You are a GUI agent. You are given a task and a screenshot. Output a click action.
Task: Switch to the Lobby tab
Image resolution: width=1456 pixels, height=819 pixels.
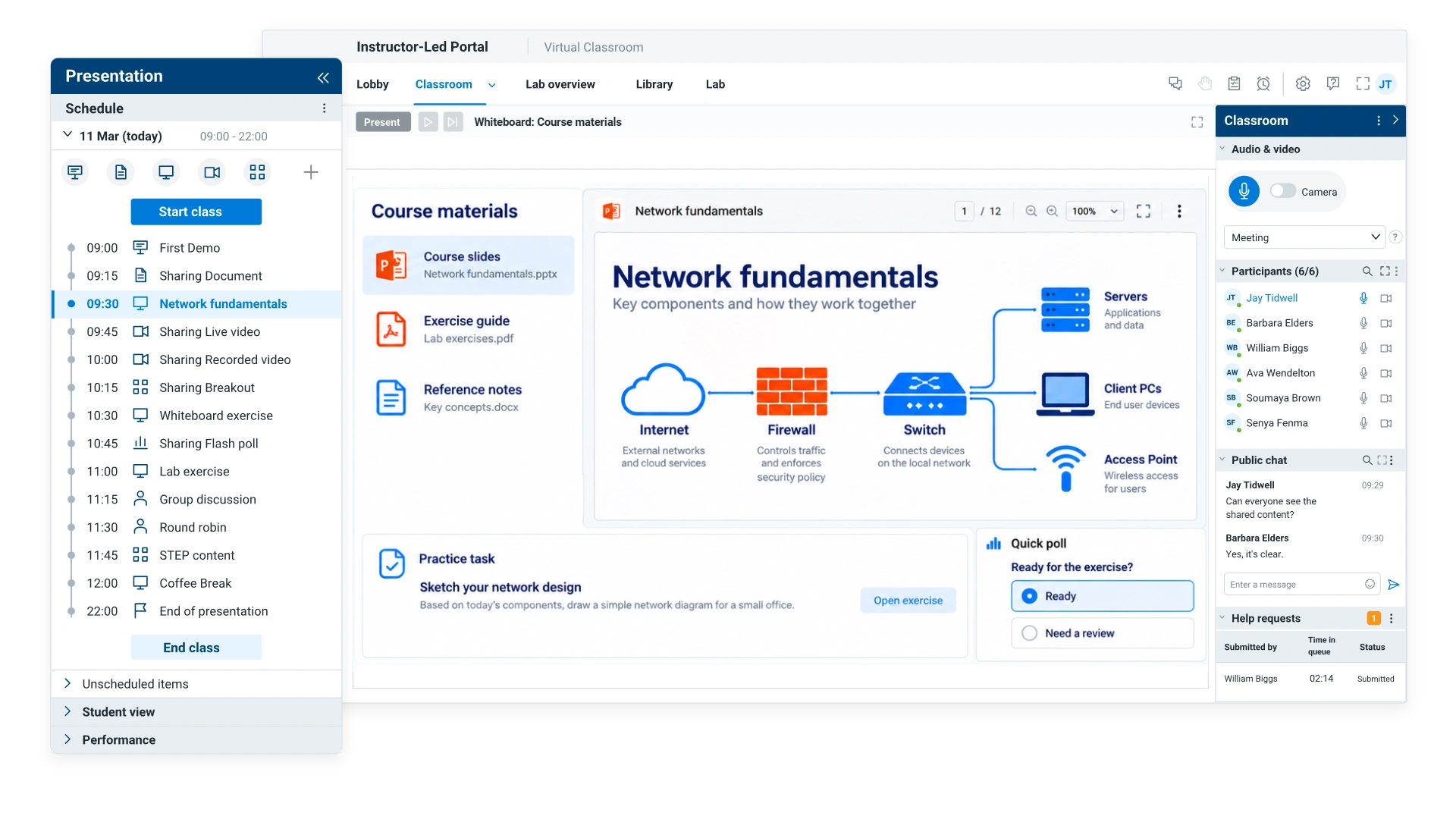(x=372, y=84)
